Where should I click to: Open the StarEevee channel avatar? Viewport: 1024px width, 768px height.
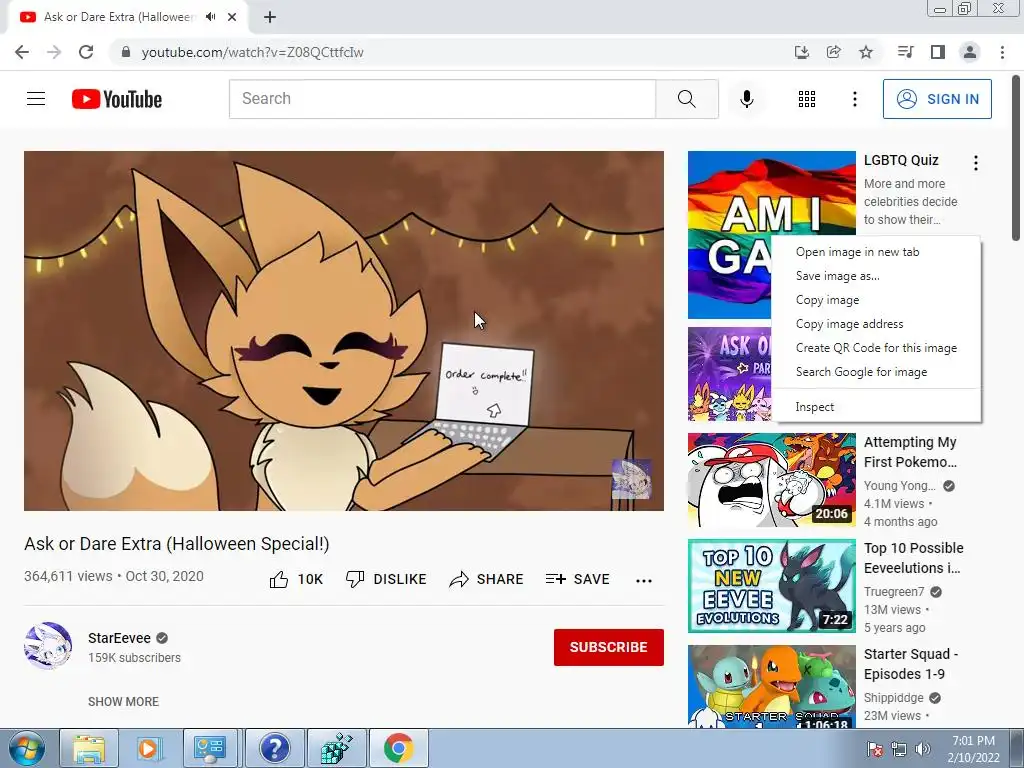tap(48, 646)
